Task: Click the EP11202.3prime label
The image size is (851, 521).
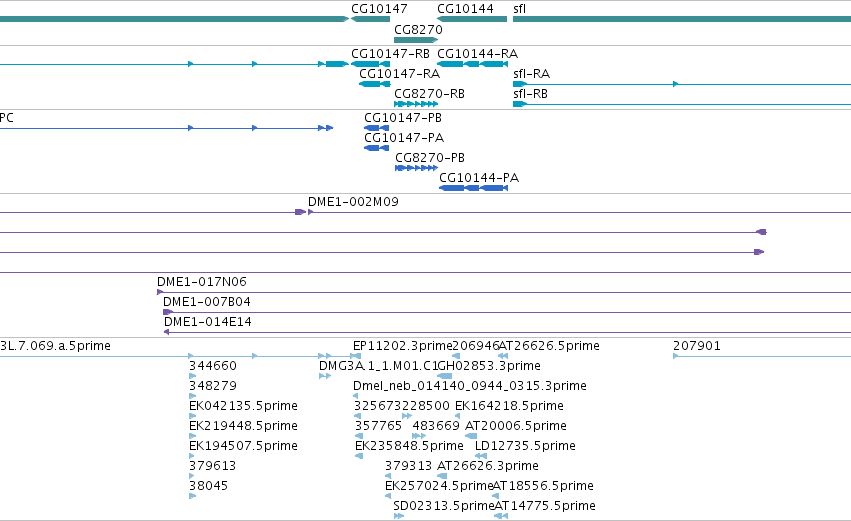Action: tap(402, 346)
